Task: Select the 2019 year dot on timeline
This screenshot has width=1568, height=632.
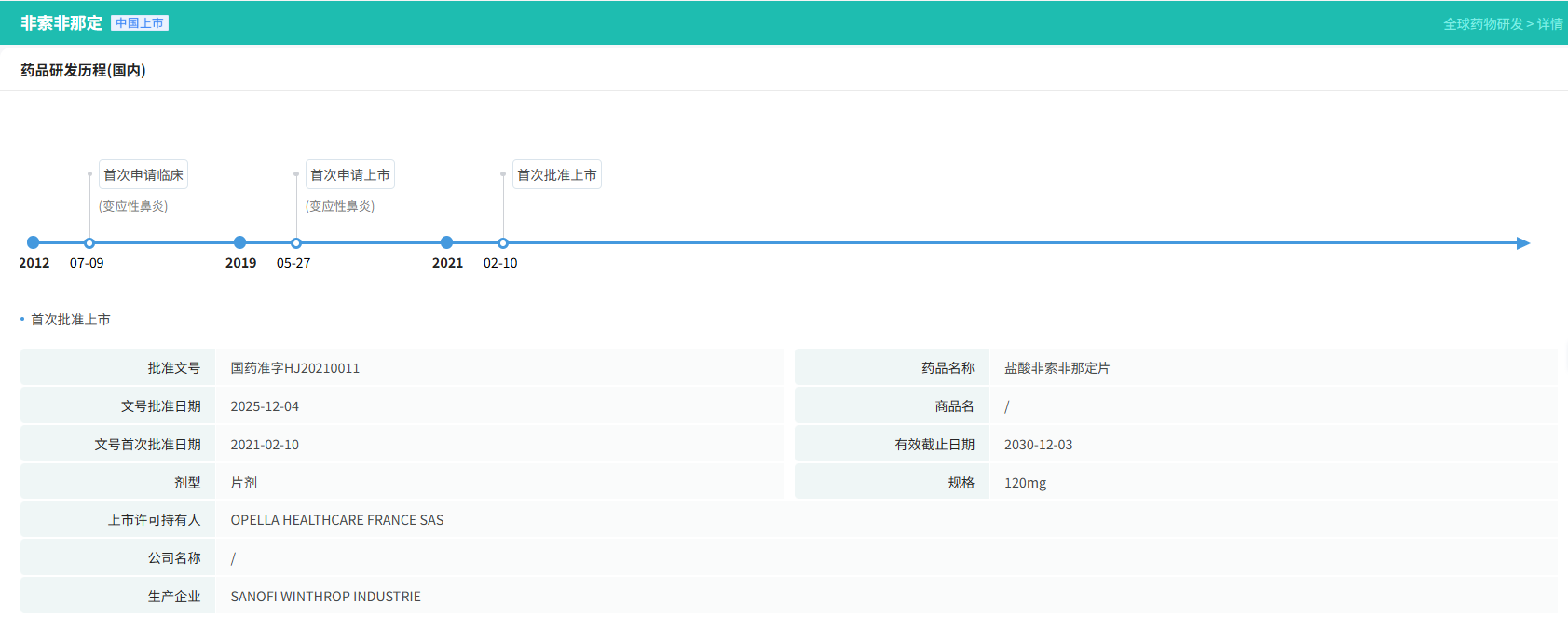Action: [x=240, y=242]
